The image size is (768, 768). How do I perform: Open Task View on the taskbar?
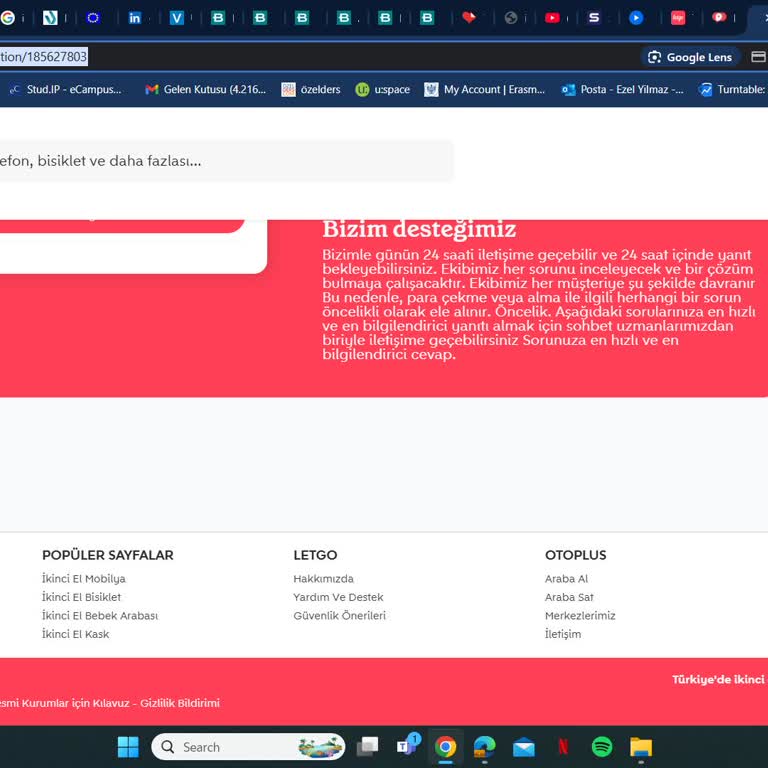pos(367,747)
